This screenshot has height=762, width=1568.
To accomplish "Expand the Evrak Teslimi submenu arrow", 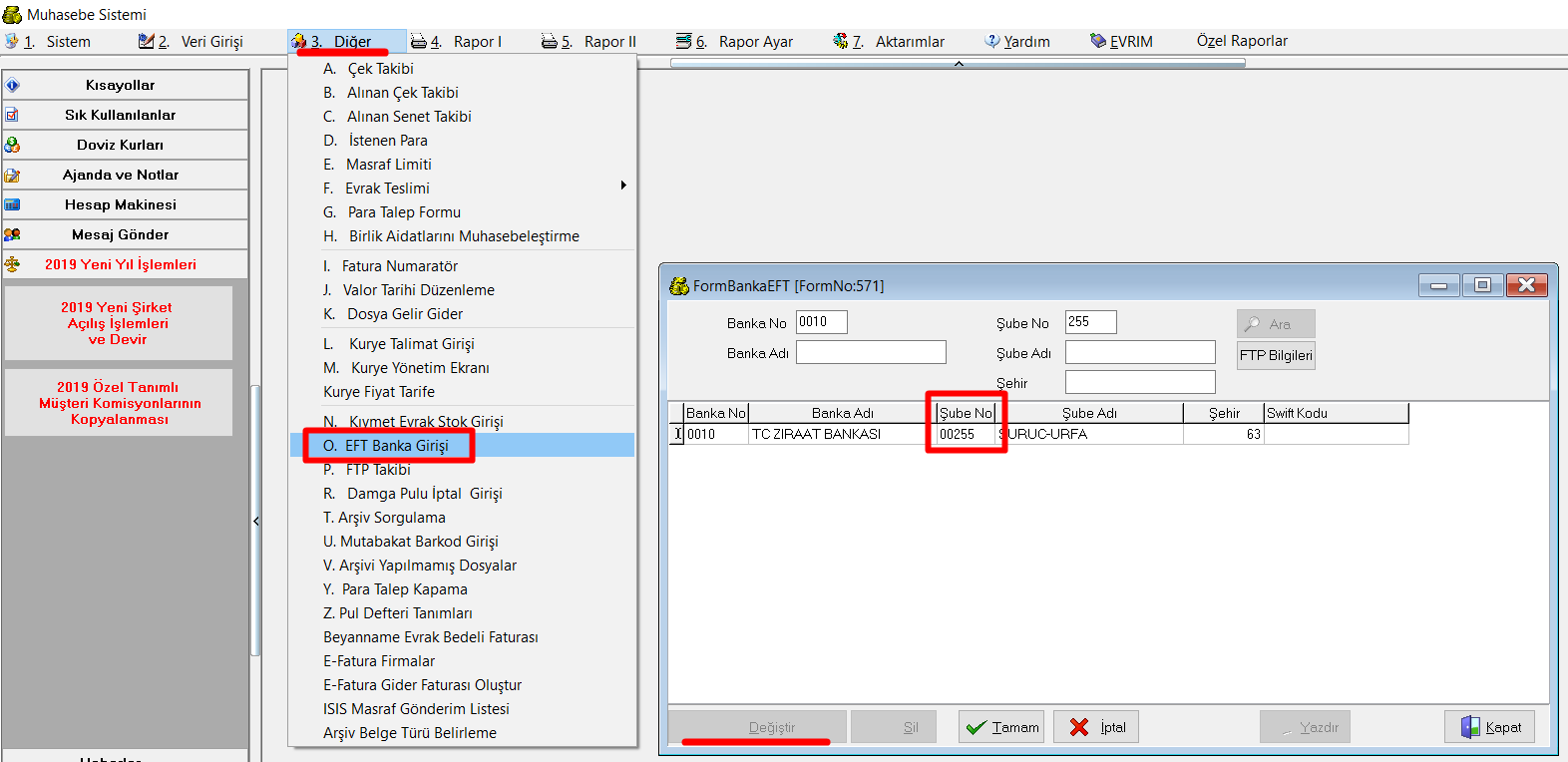I will point(623,186).
